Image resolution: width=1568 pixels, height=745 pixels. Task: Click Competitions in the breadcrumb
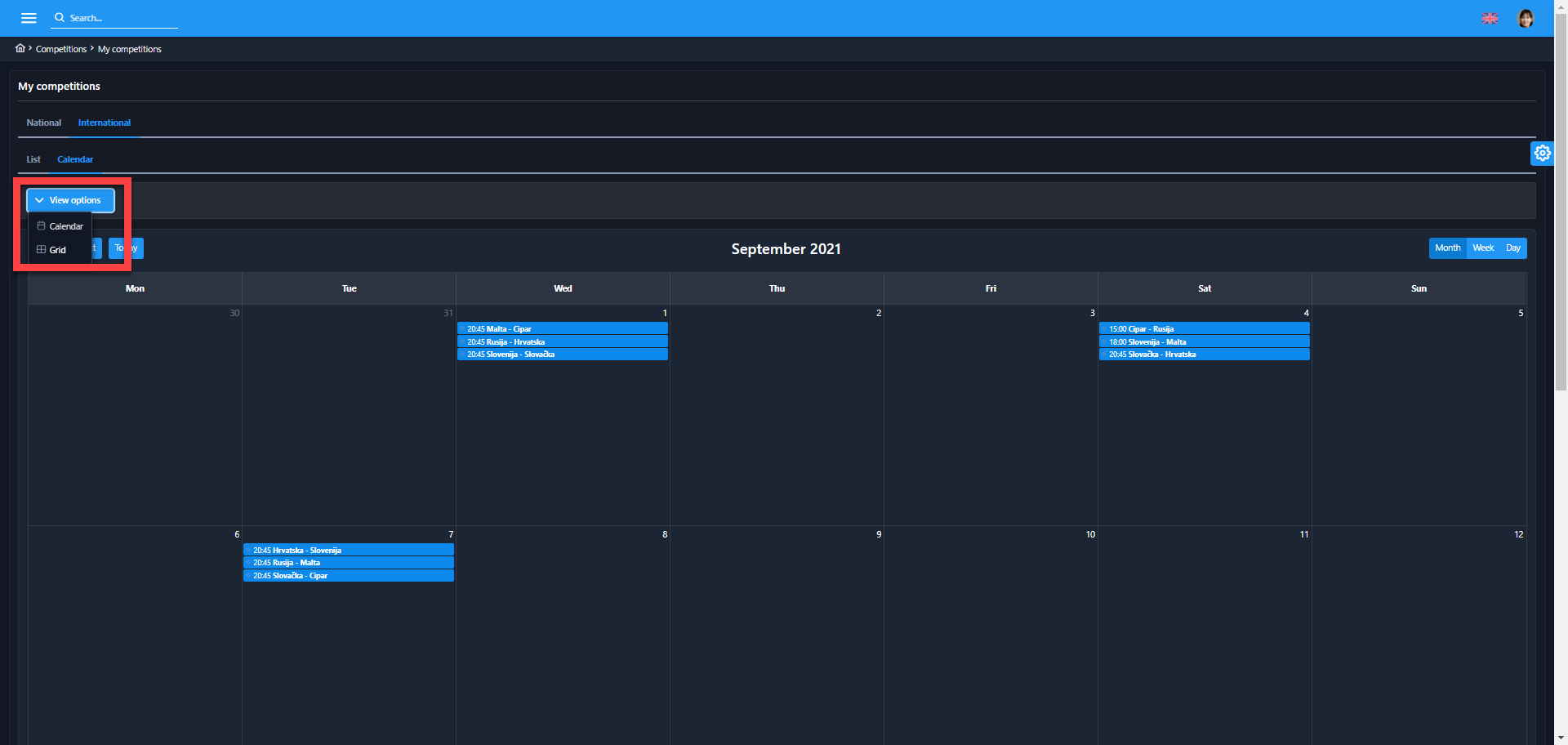point(61,49)
